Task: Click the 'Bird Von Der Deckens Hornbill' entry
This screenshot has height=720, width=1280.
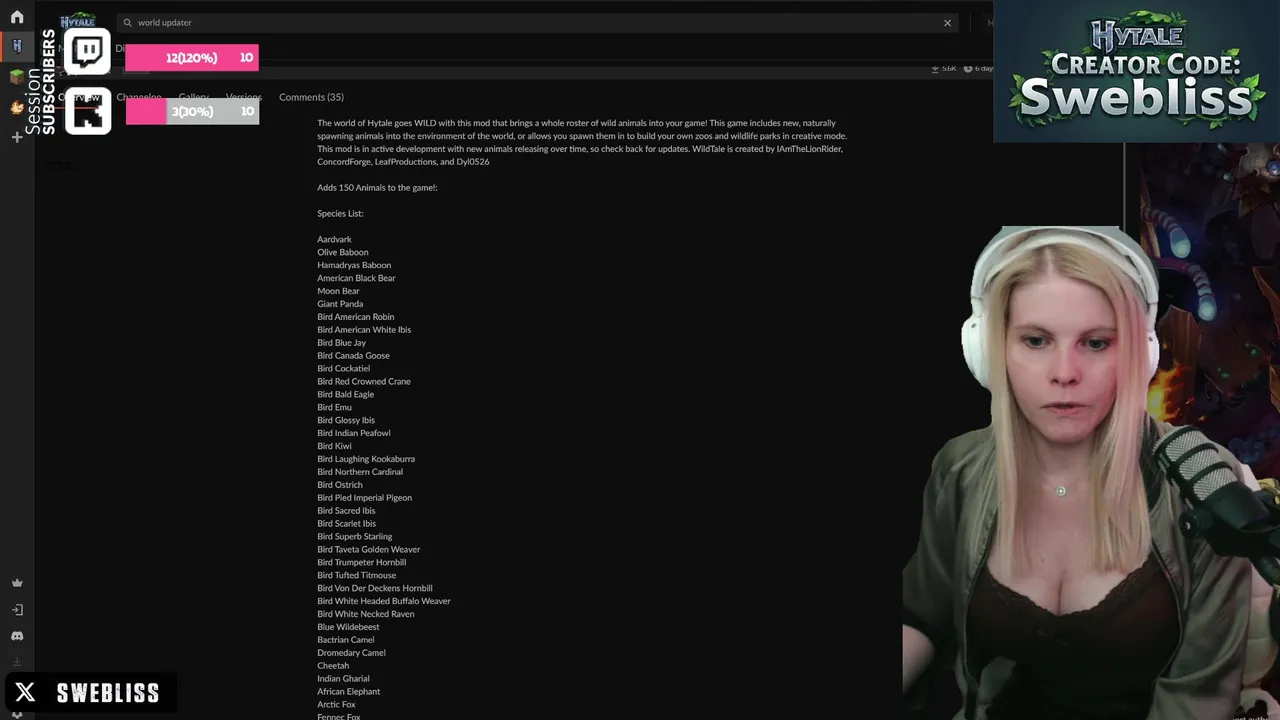Action: tap(375, 589)
